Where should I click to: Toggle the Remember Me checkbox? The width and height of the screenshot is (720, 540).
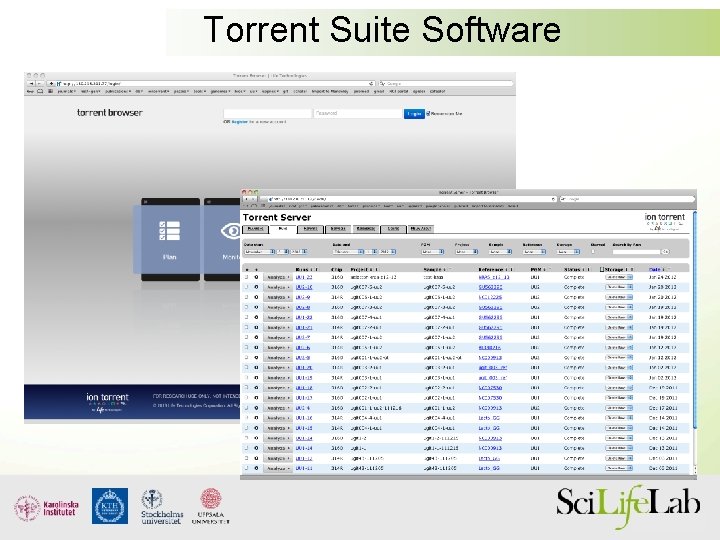point(428,113)
